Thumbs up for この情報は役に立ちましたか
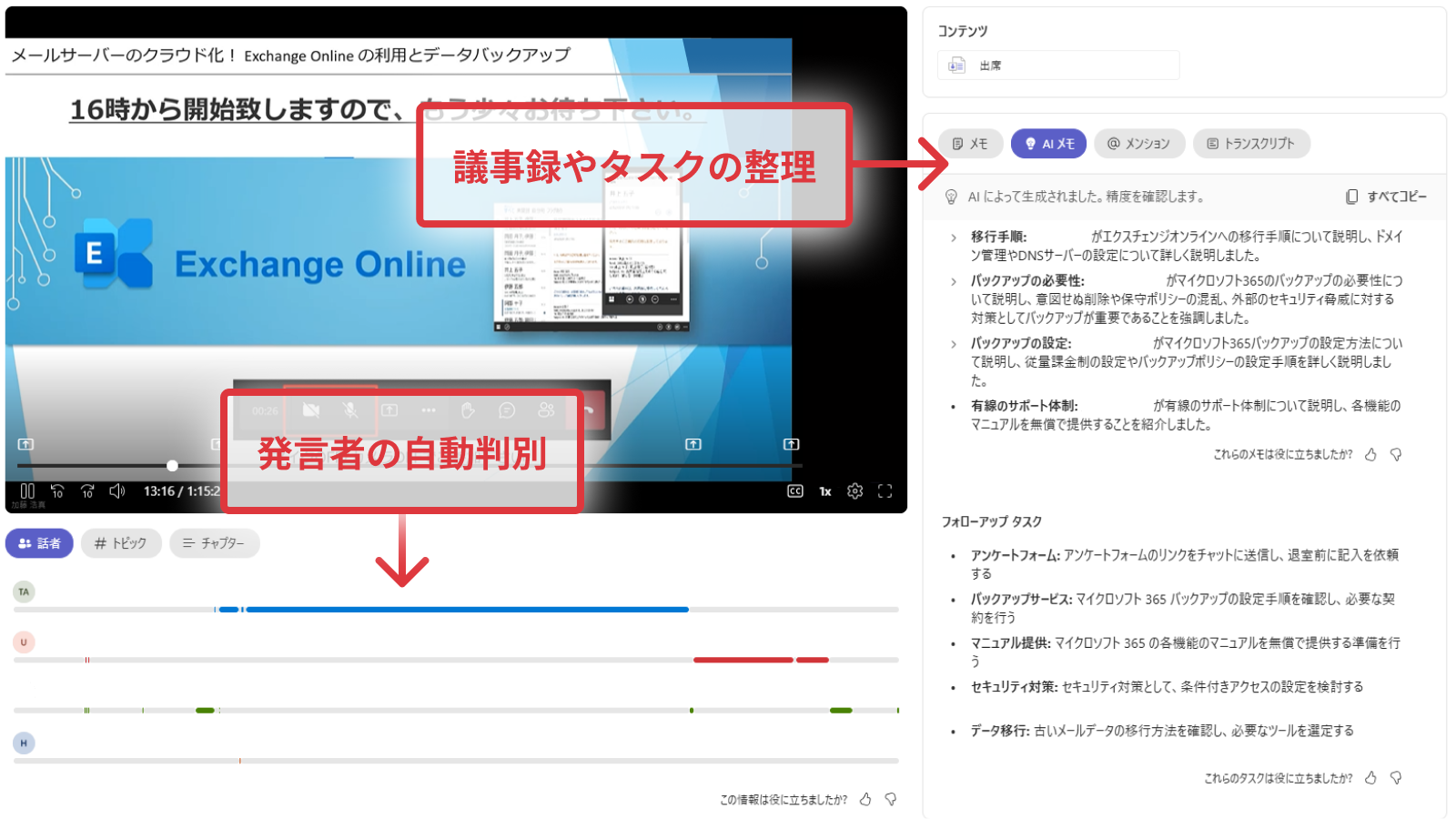This screenshot has width=1456, height=819. [x=865, y=799]
